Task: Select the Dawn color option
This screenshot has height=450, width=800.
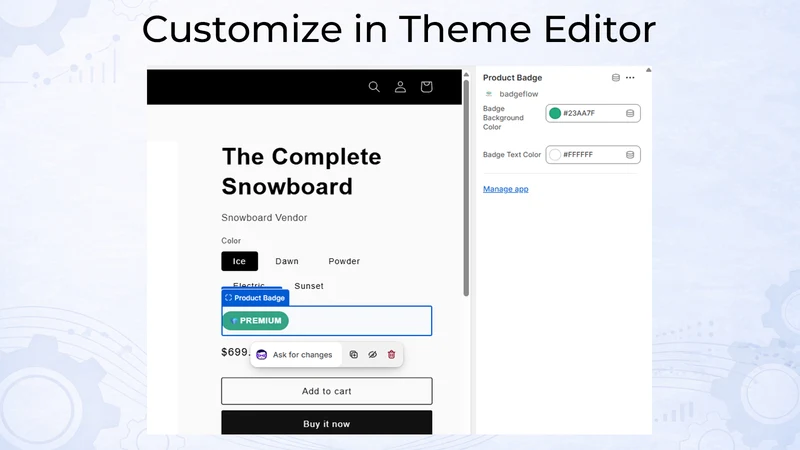Action: click(x=287, y=261)
